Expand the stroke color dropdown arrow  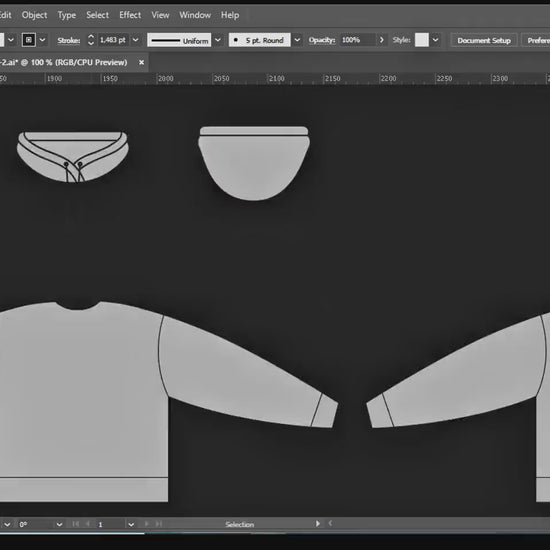point(42,40)
